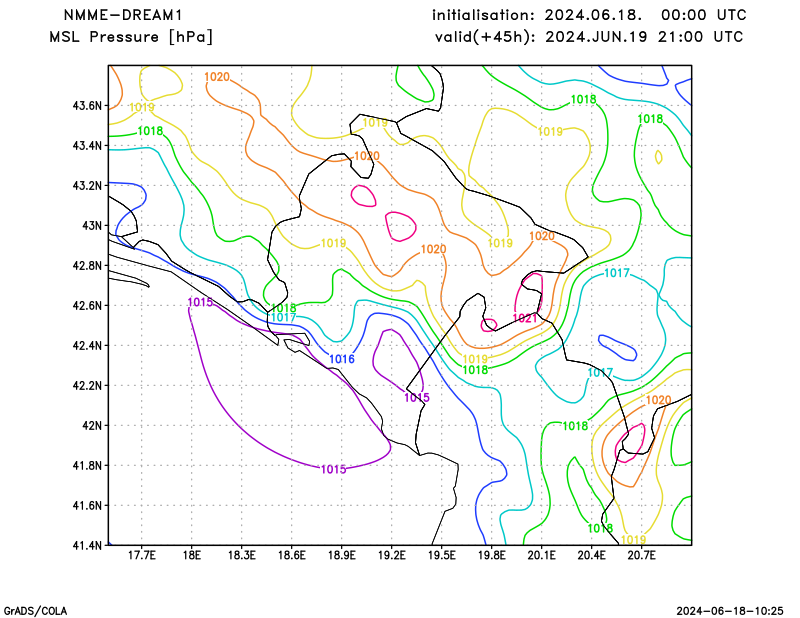Click the pink 1021 contour label
Screen dimensions: 800x618
pos(524,318)
